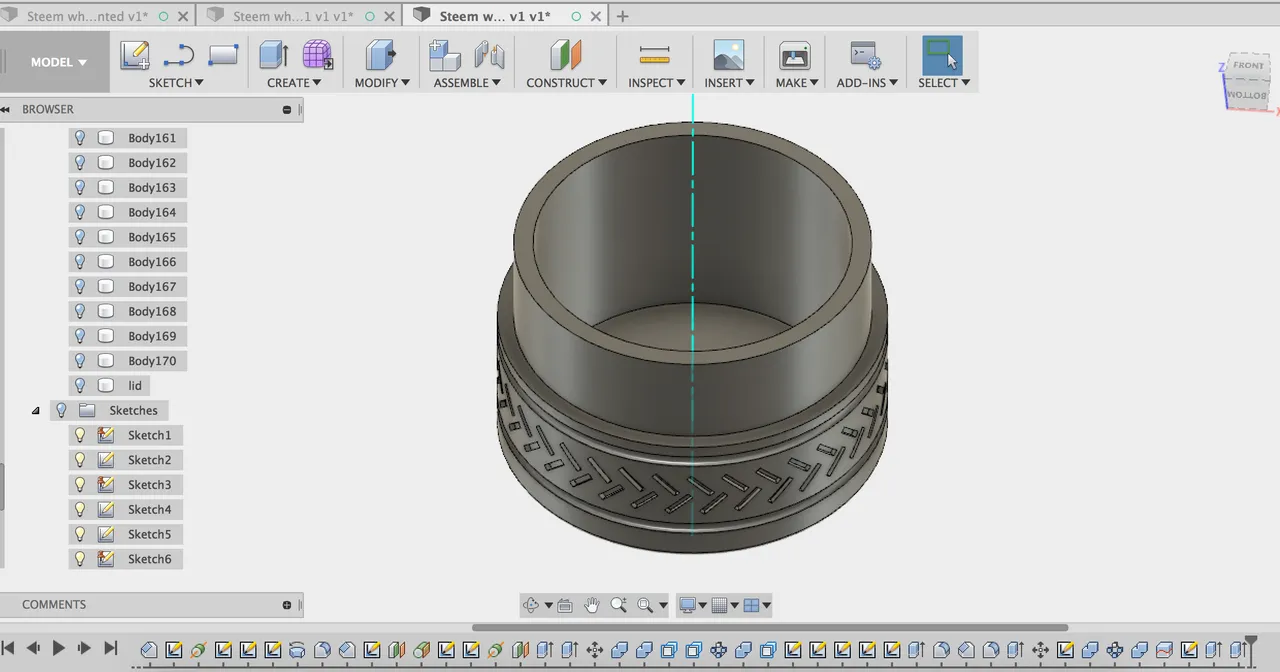Jump to the timeline start
Viewport: 1280px width, 672px height.
8,648
